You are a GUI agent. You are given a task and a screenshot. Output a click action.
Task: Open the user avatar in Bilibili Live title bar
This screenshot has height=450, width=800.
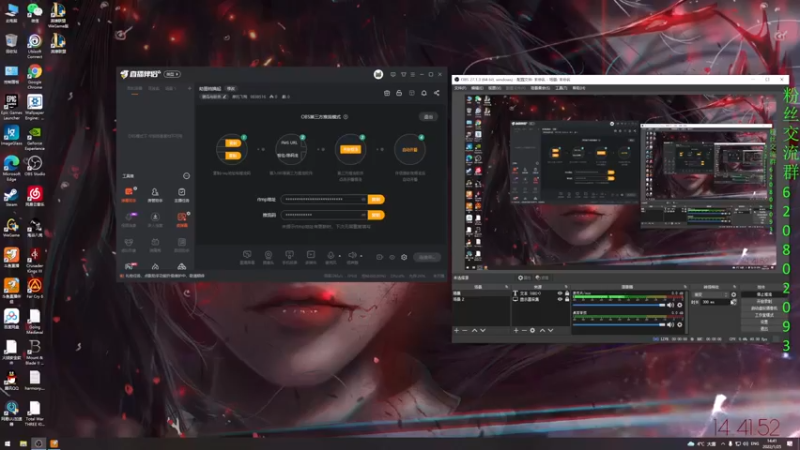pyautogui.click(x=378, y=74)
